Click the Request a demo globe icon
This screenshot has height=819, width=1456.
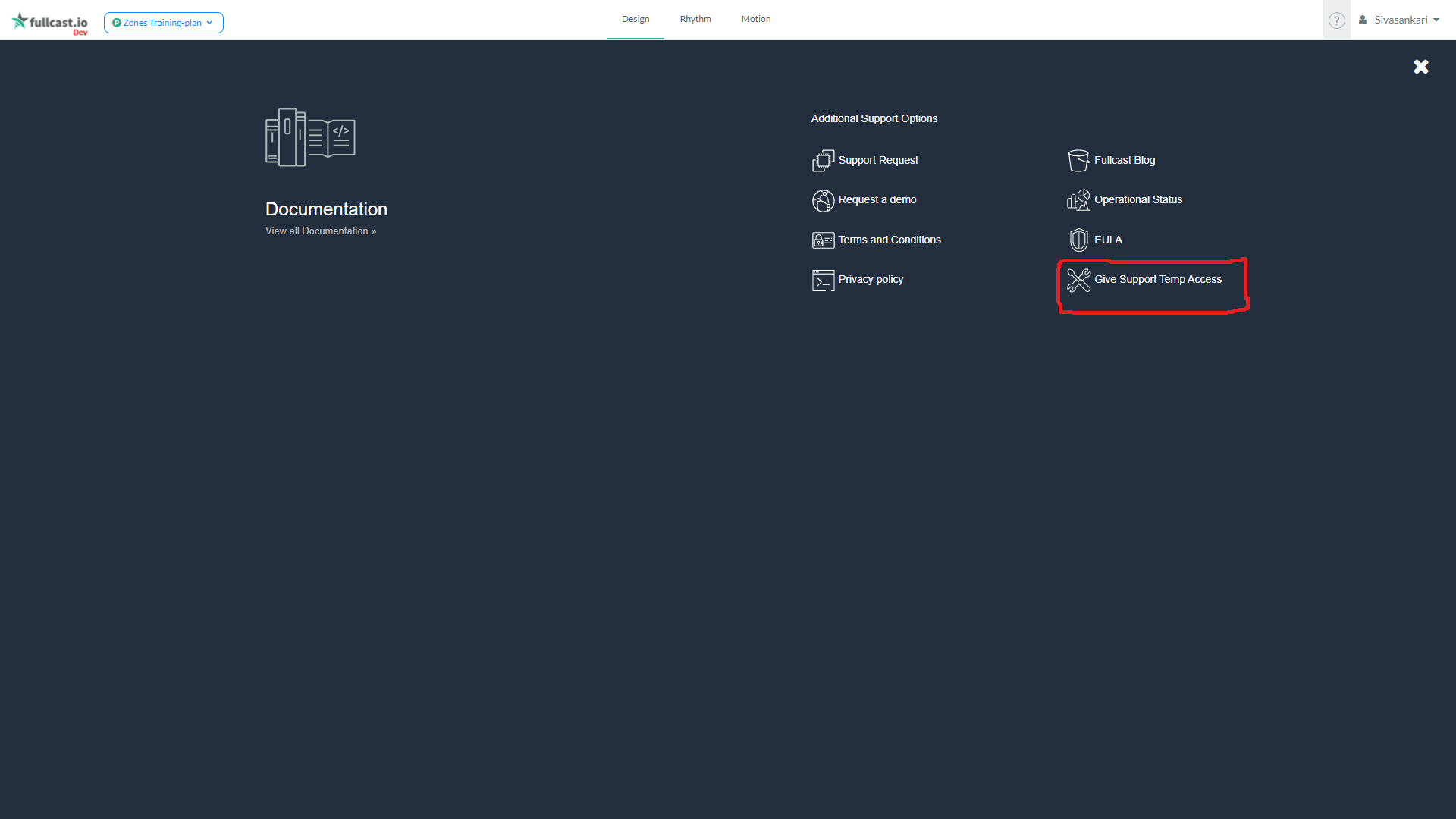(823, 201)
